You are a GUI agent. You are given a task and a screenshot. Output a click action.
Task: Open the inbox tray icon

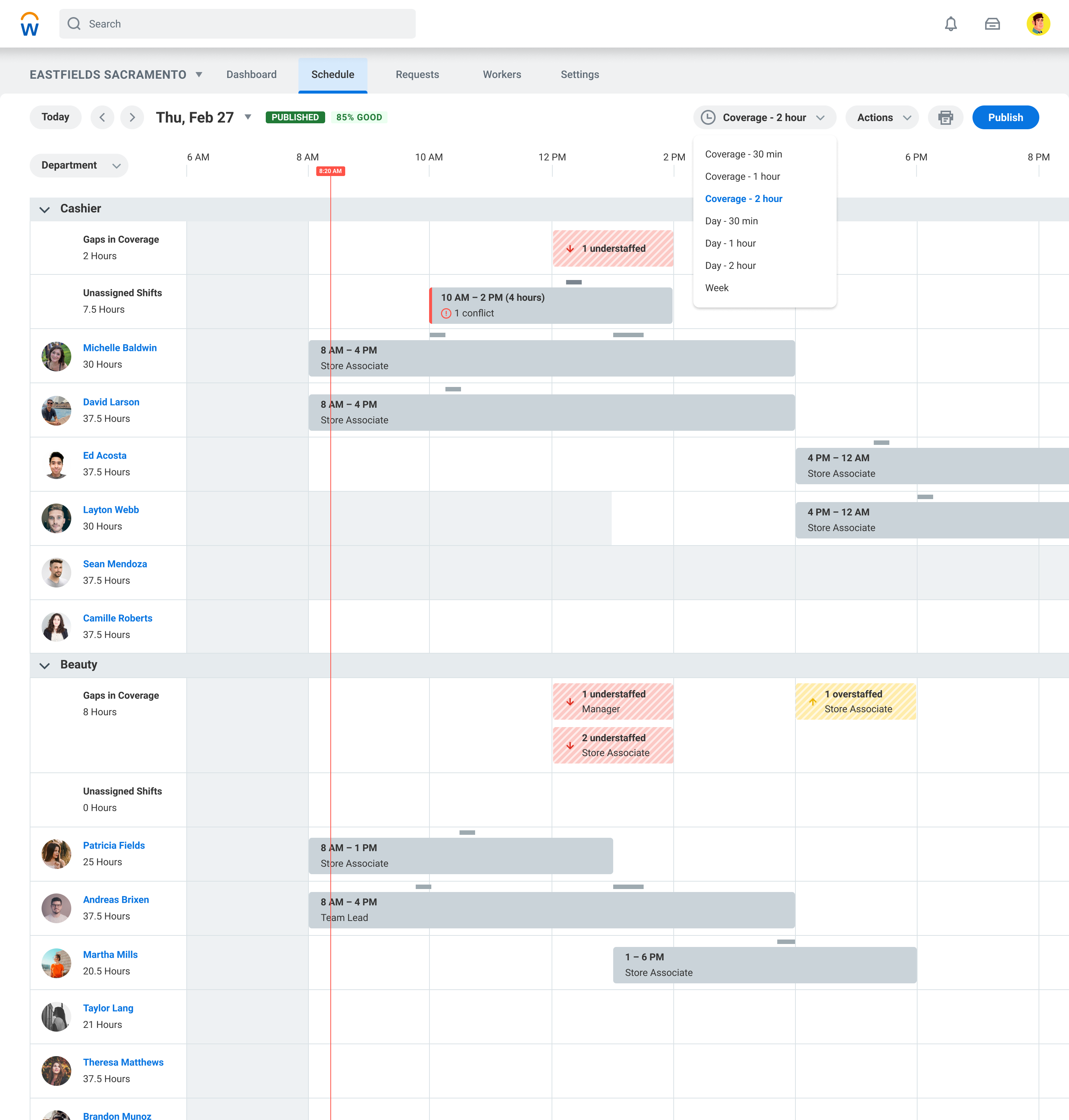[x=992, y=24]
